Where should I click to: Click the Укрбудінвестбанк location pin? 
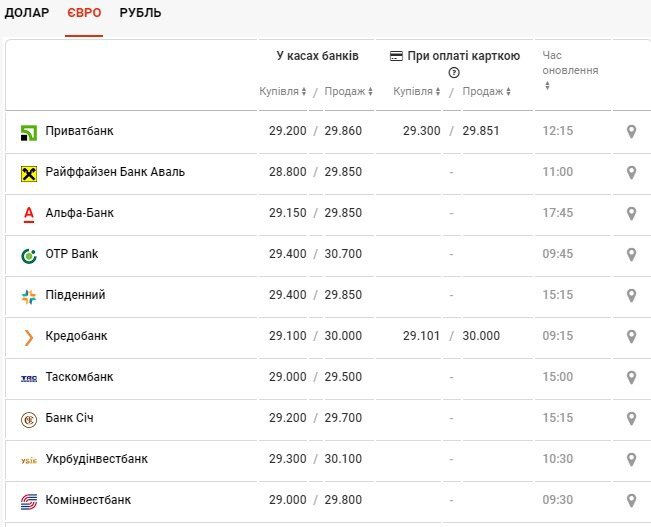631,459
